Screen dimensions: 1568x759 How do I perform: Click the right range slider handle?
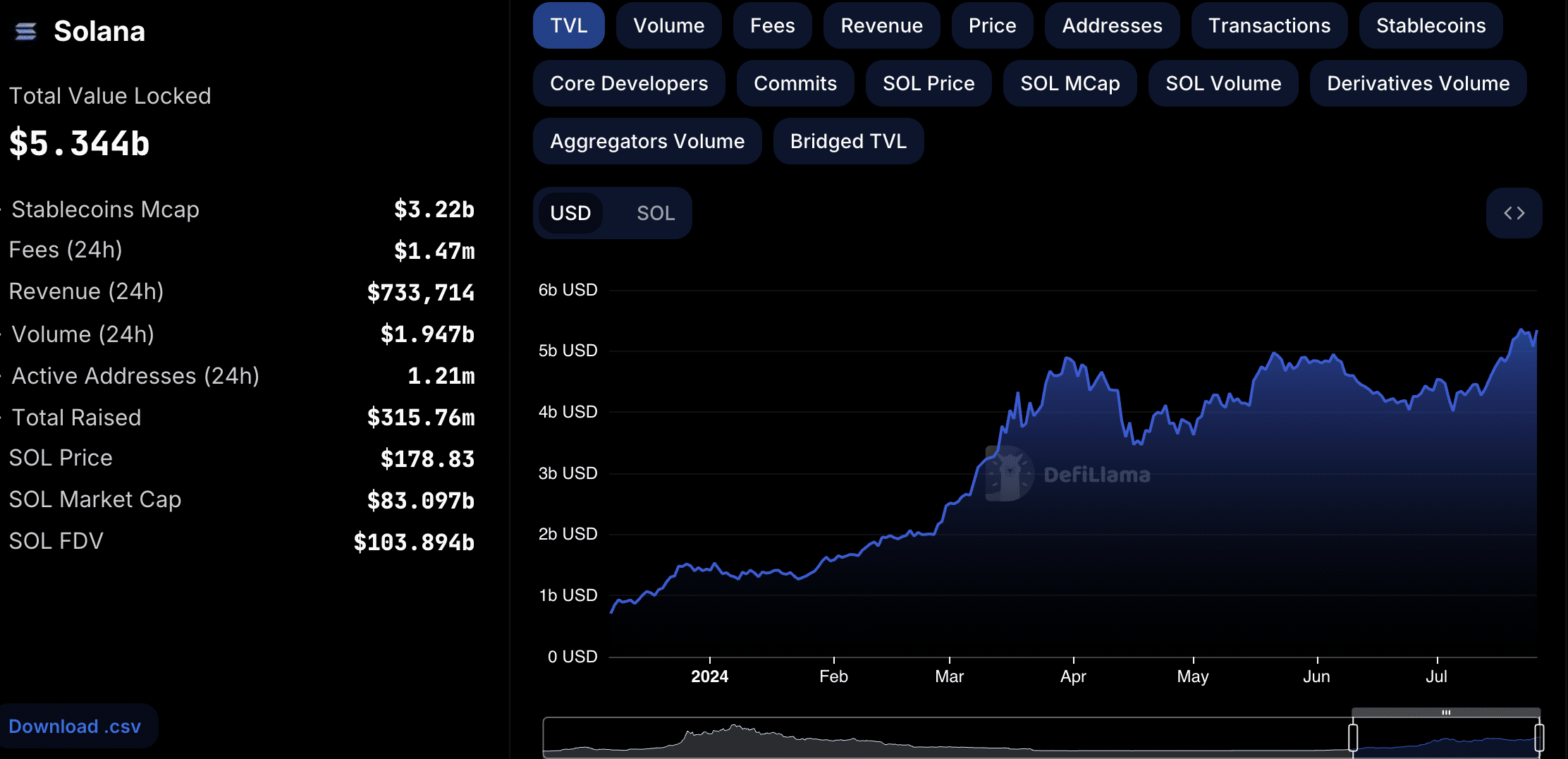point(1539,738)
